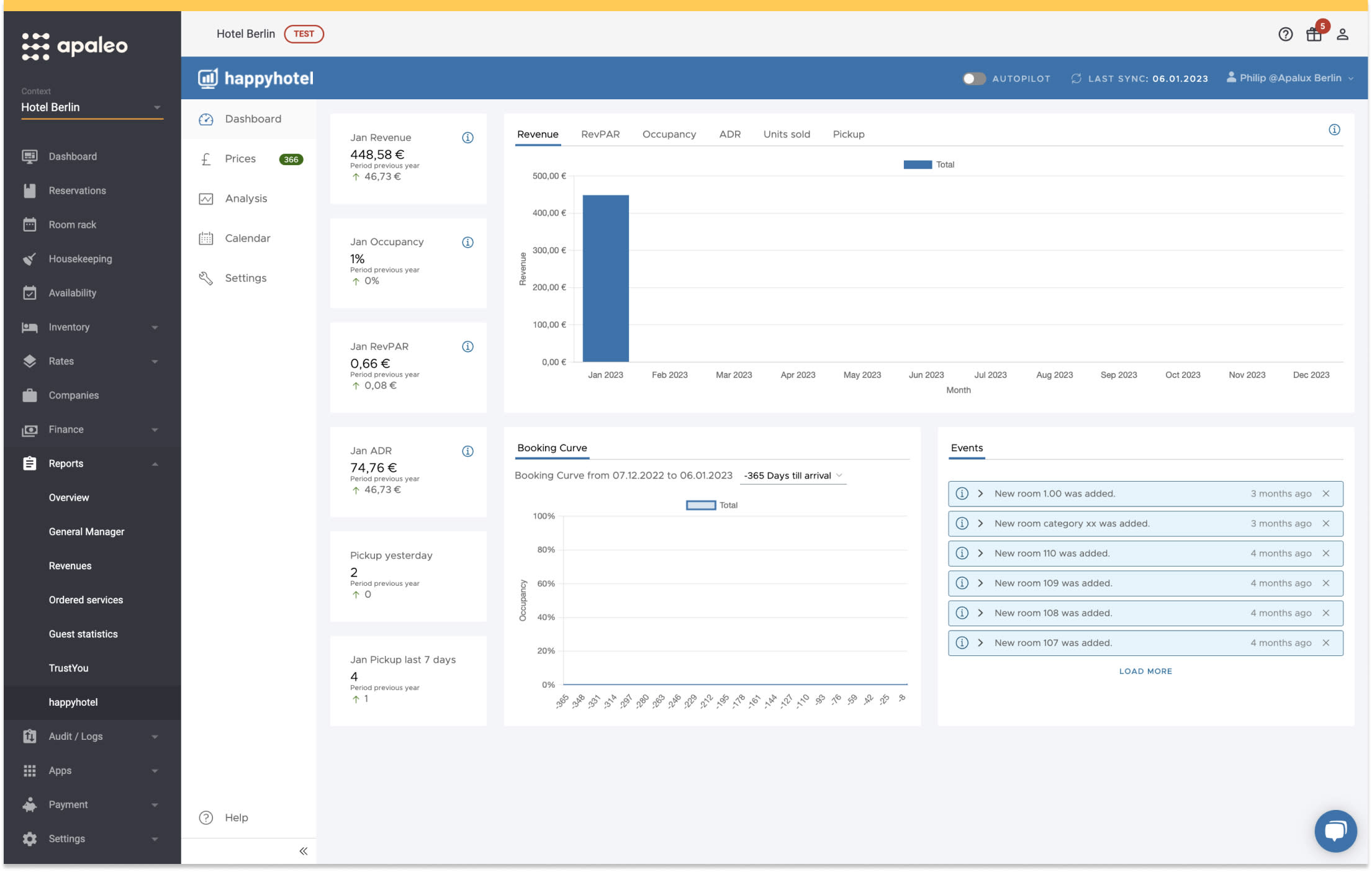Click the Jan Revenue info icon
This screenshot has width=1372, height=872.
[467, 138]
